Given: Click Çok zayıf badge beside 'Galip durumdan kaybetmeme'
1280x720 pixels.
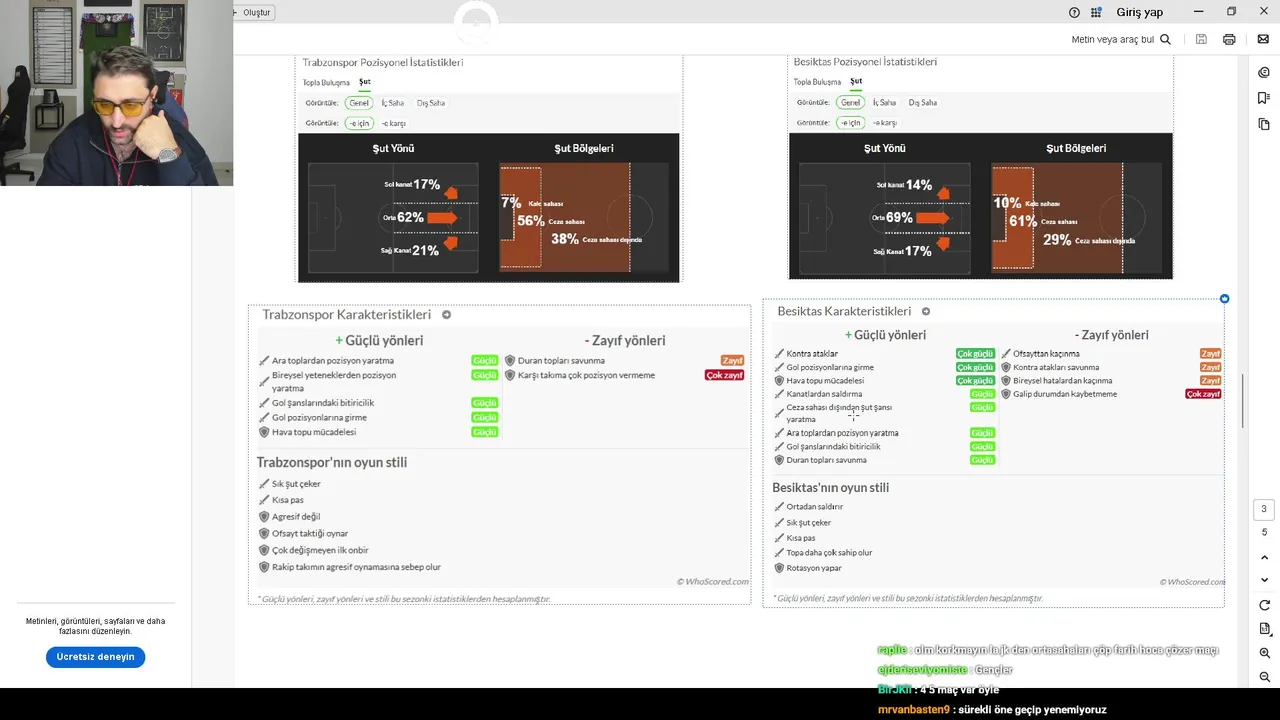Looking at the screenshot, I should [1203, 394].
